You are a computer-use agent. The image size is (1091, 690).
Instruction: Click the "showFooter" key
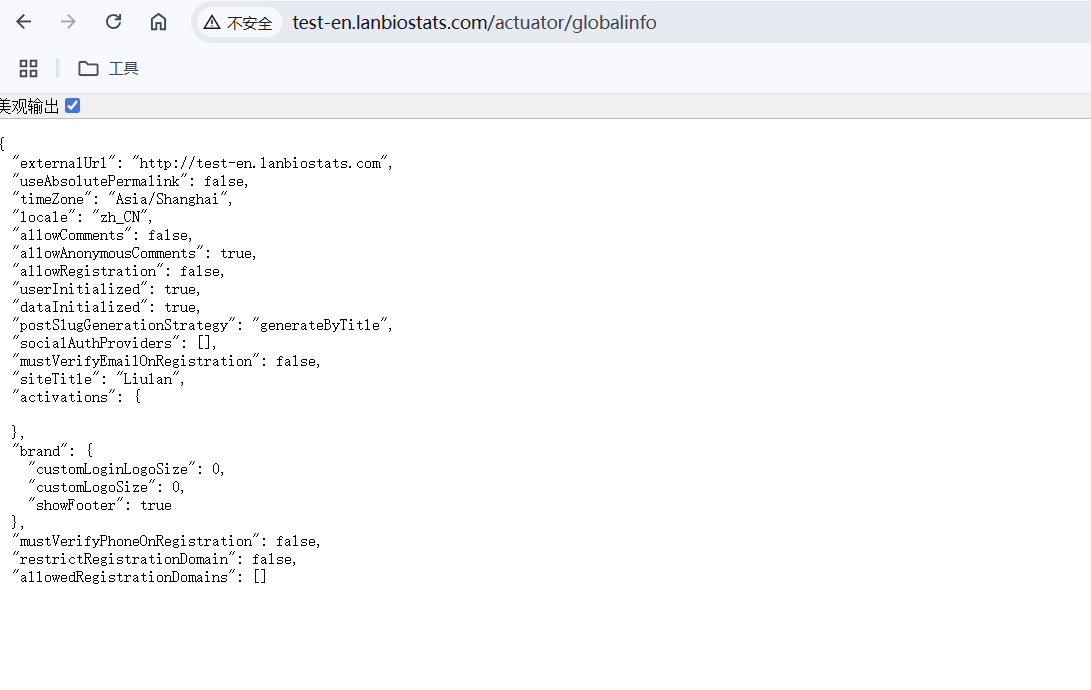75,505
